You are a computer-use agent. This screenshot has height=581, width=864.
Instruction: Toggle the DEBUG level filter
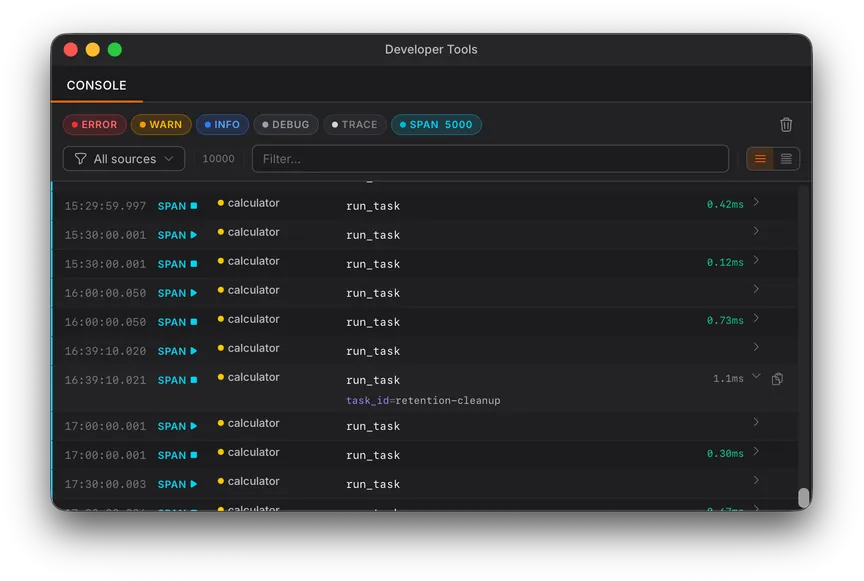click(285, 125)
